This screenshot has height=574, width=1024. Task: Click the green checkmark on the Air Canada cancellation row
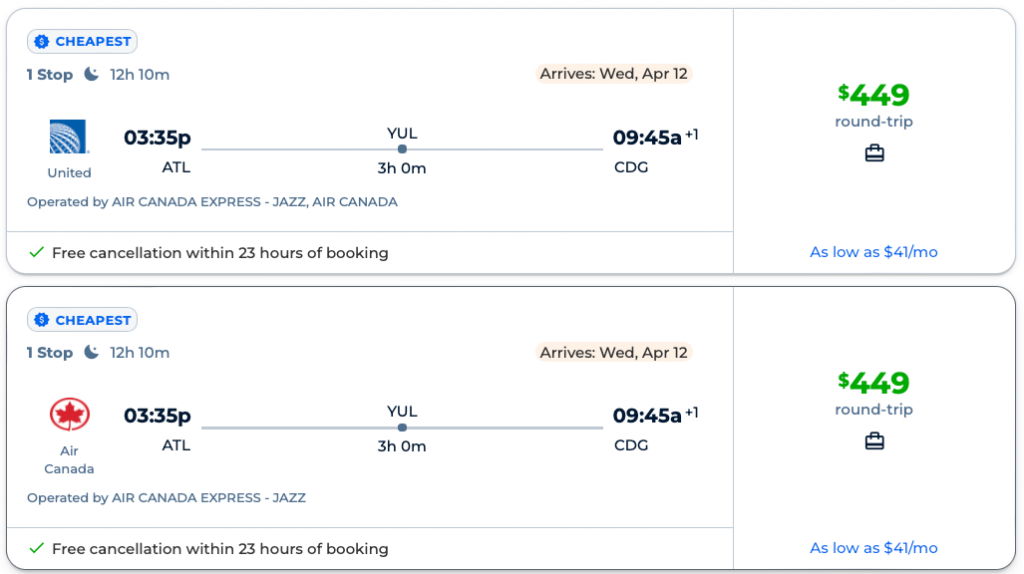pyautogui.click(x=36, y=548)
